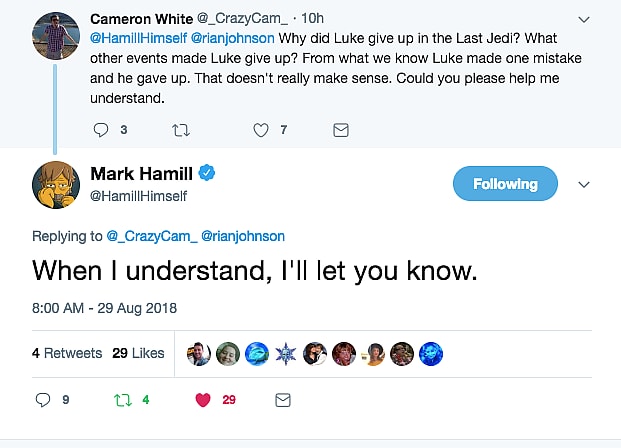View the list of 4 Retweets
The height and width of the screenshot is (448, 621).
click(67, 353)
